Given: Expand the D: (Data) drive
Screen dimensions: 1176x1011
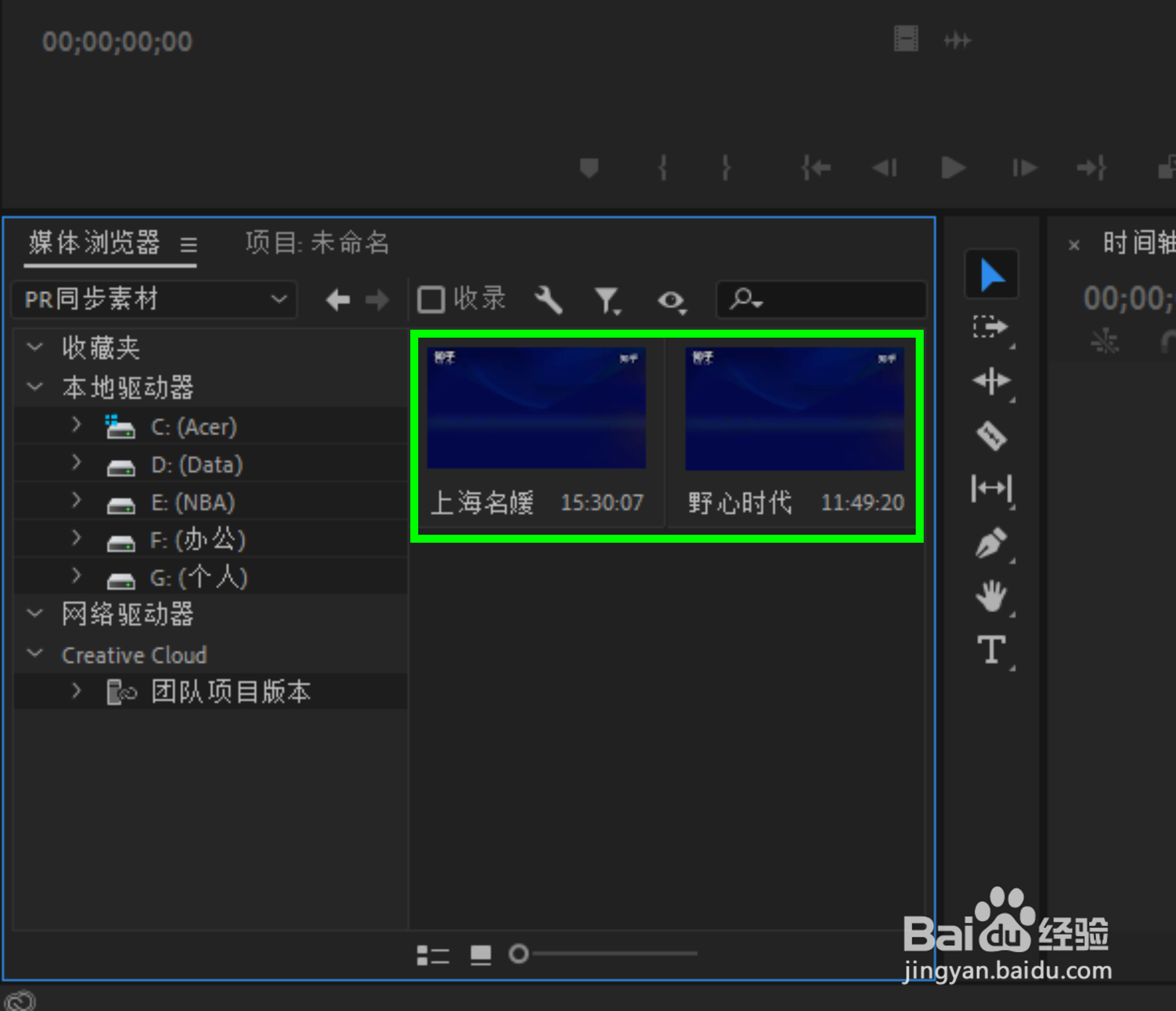Looking at the screenshot, I should (76, 463).
